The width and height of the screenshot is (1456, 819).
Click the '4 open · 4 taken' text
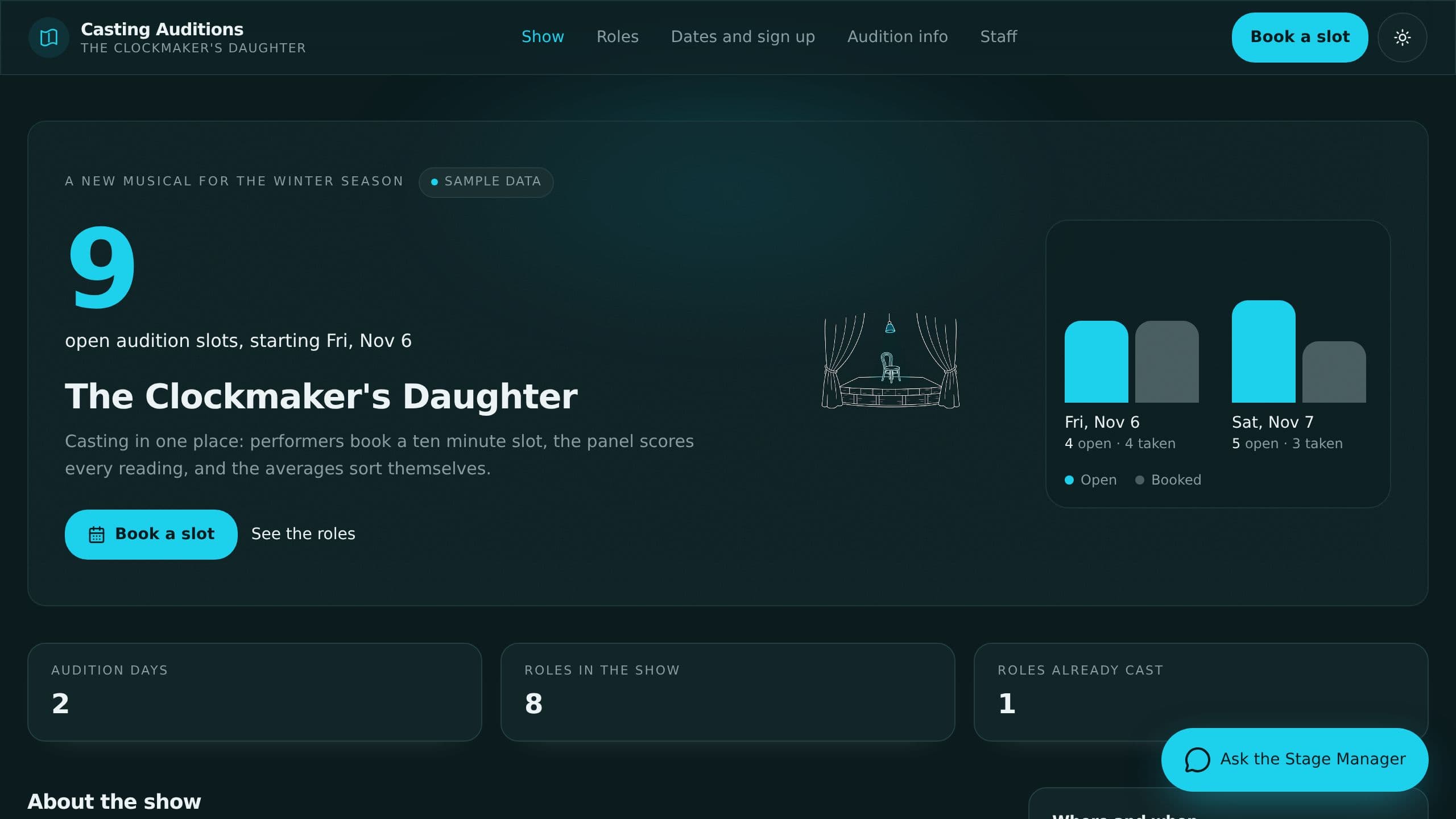pos(1120,444)
